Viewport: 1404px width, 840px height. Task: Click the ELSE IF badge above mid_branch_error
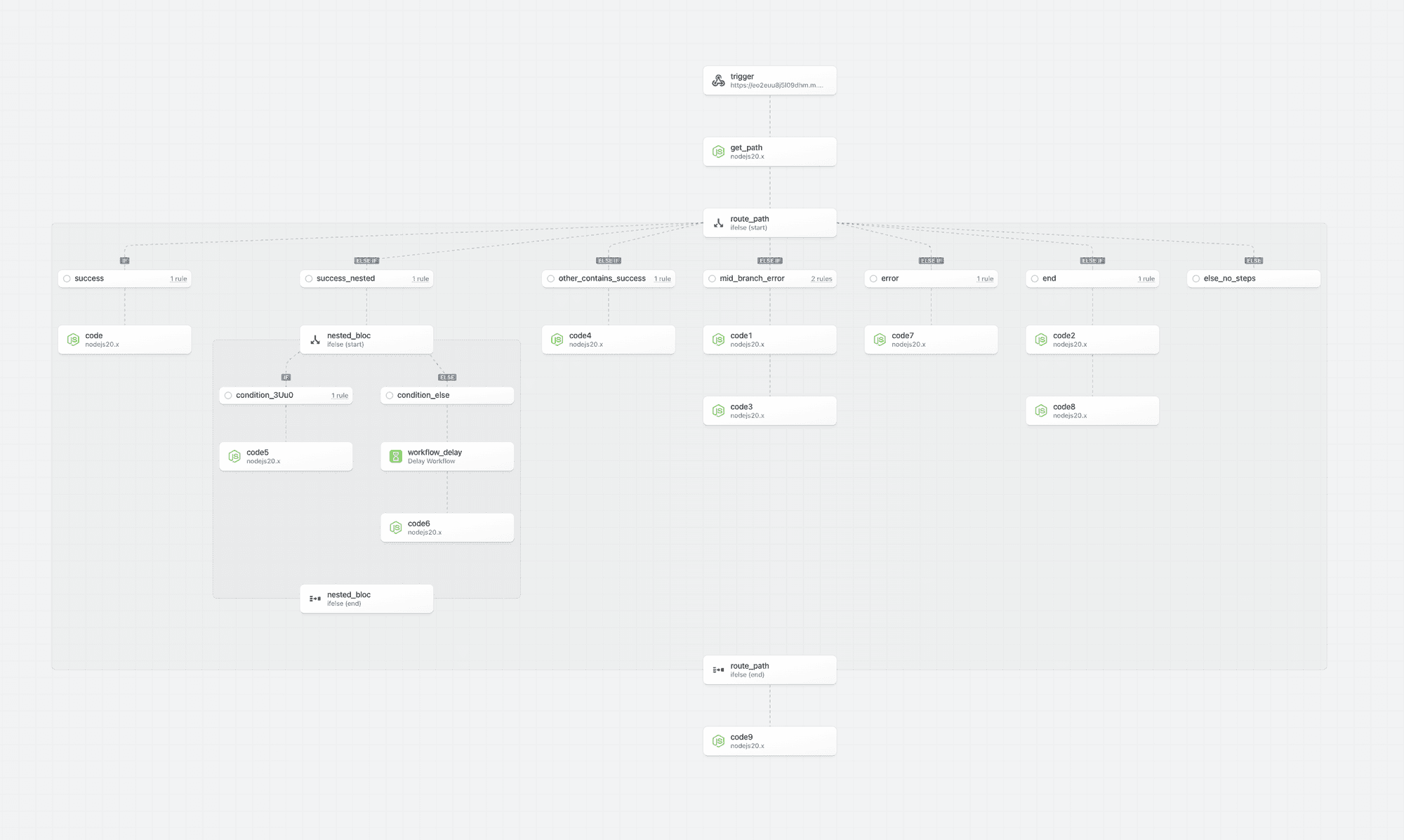coord(770,260)
